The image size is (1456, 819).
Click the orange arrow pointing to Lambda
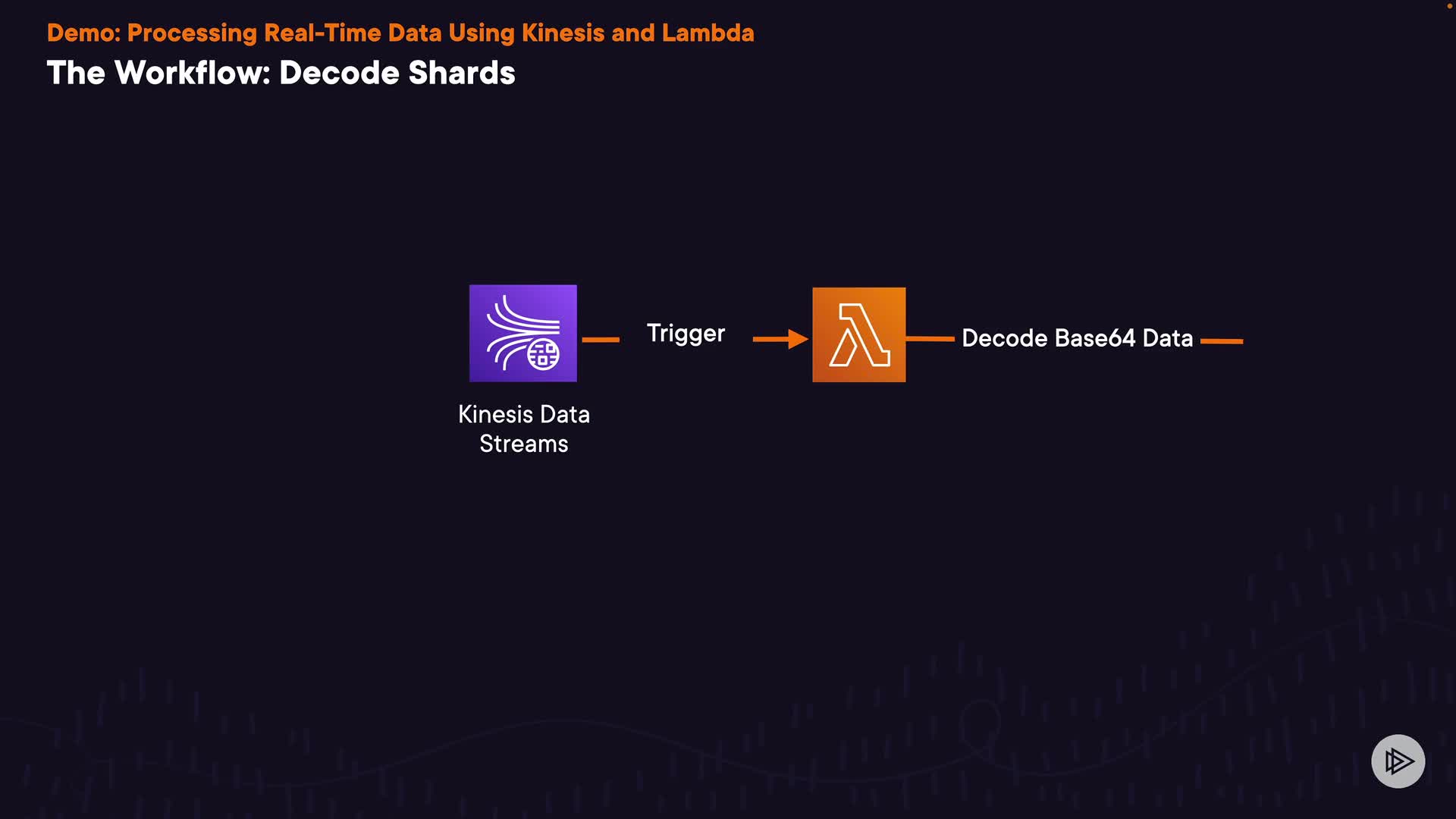coord(780,339)
